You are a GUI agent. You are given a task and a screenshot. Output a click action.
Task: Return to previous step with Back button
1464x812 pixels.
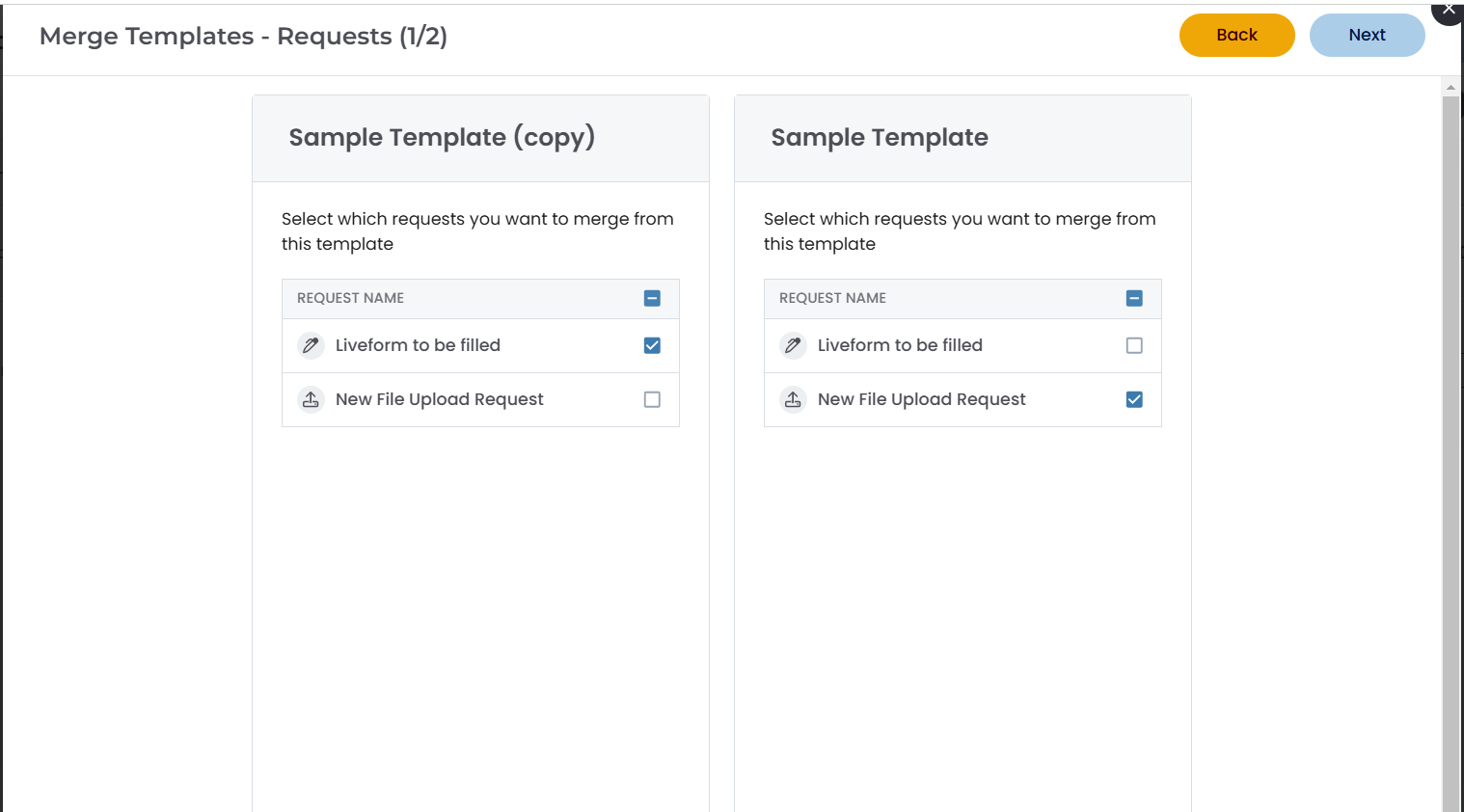(x=1236, y=35)
